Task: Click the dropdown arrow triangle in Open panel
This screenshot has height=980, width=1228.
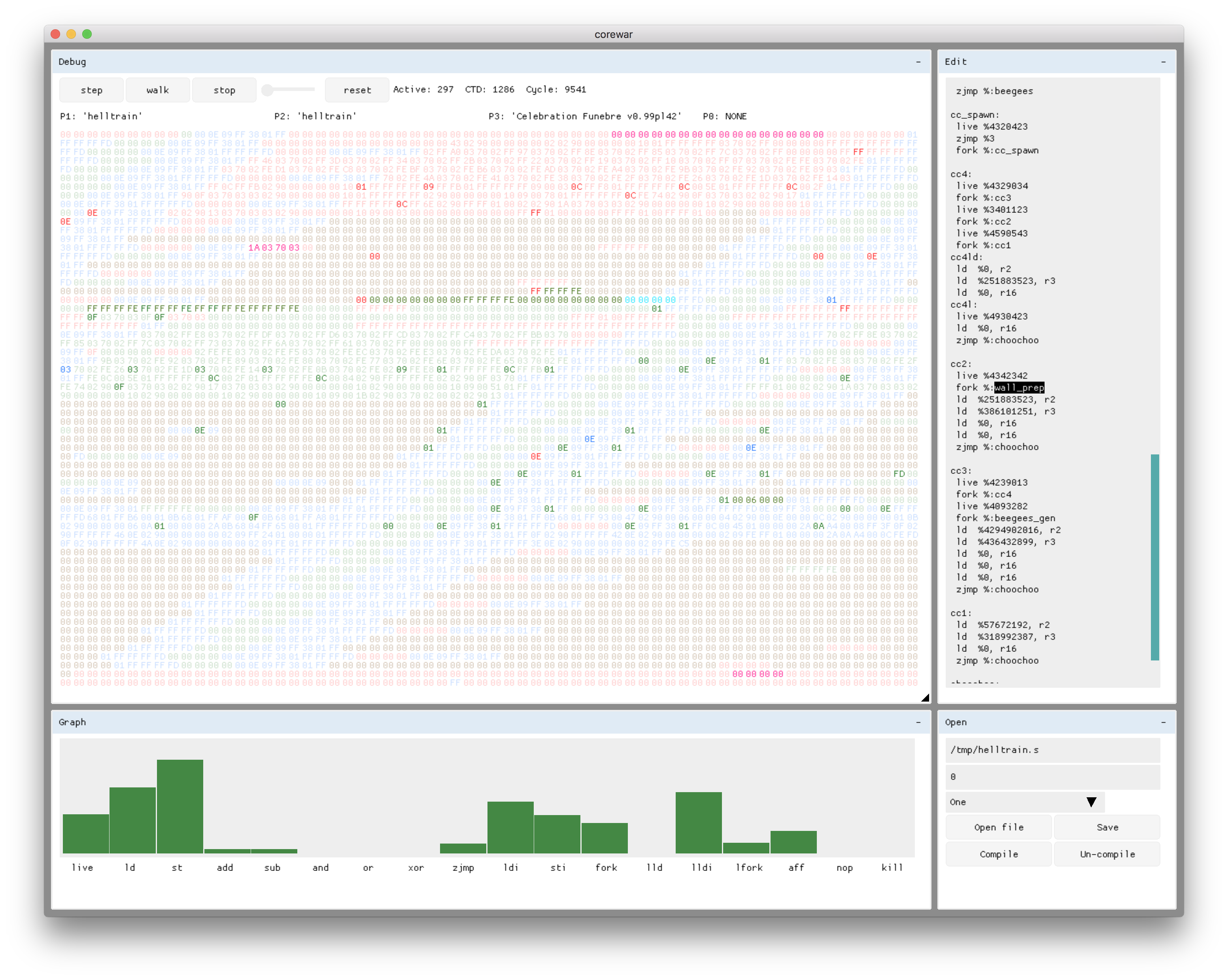Action: [x=1091, y=802]
